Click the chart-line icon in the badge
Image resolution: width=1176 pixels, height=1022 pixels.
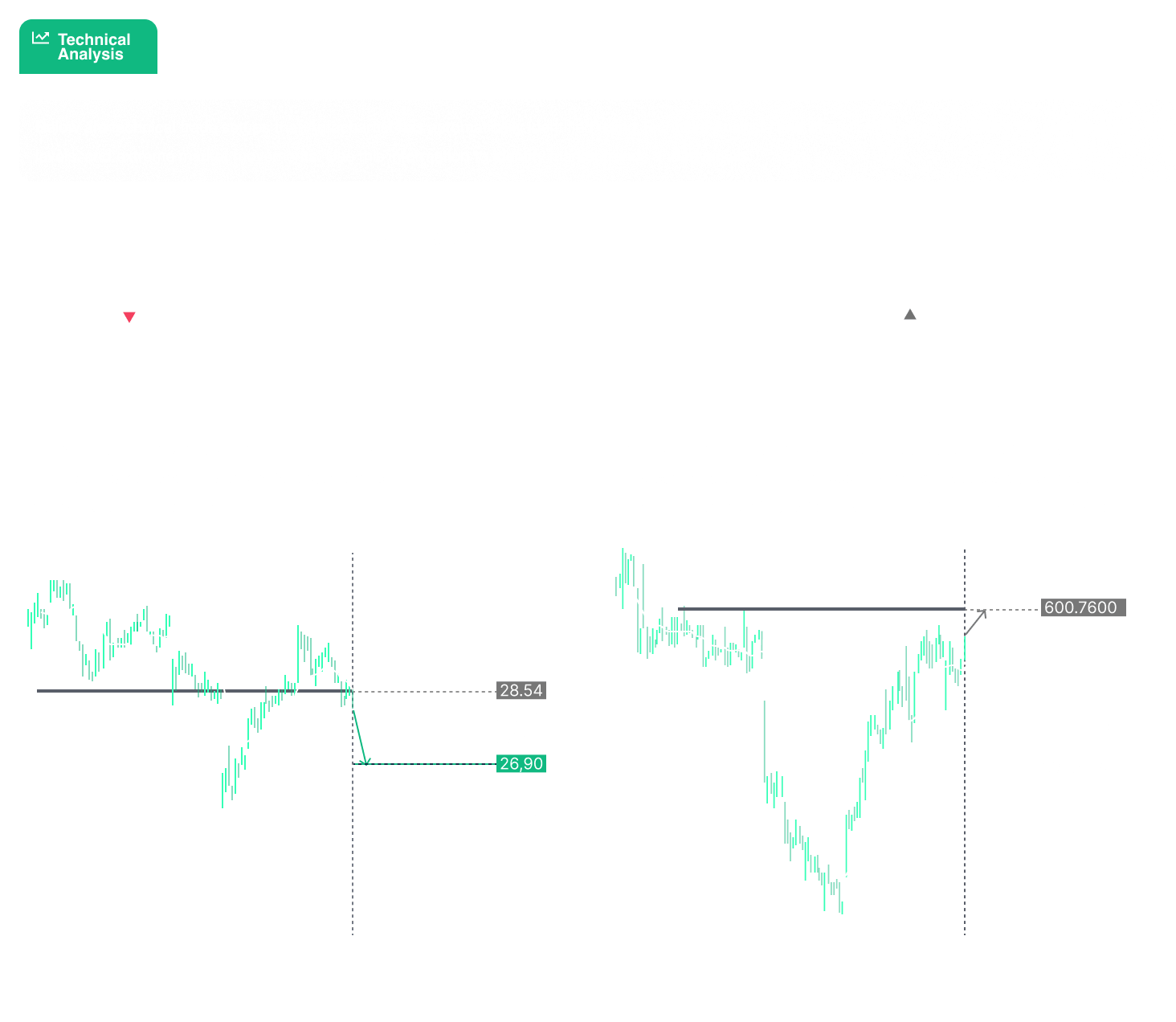point(41,38)
